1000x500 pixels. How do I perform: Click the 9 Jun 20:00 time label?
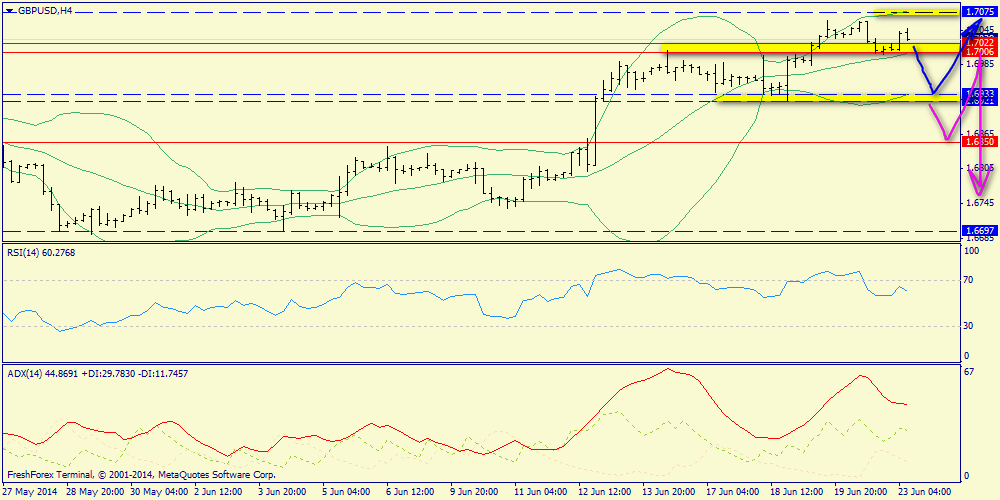tap(474, 492)
